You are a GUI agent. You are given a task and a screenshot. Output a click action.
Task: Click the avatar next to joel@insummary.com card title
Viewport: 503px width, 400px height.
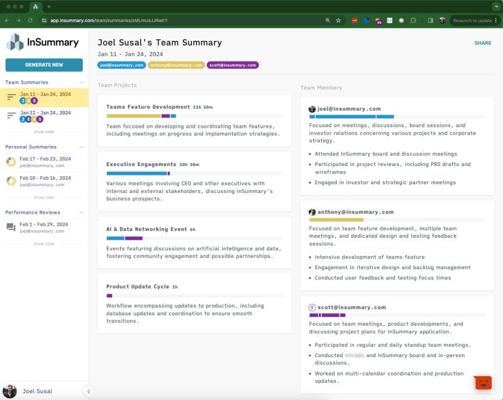pyautogui.click(x=312, y=109)
